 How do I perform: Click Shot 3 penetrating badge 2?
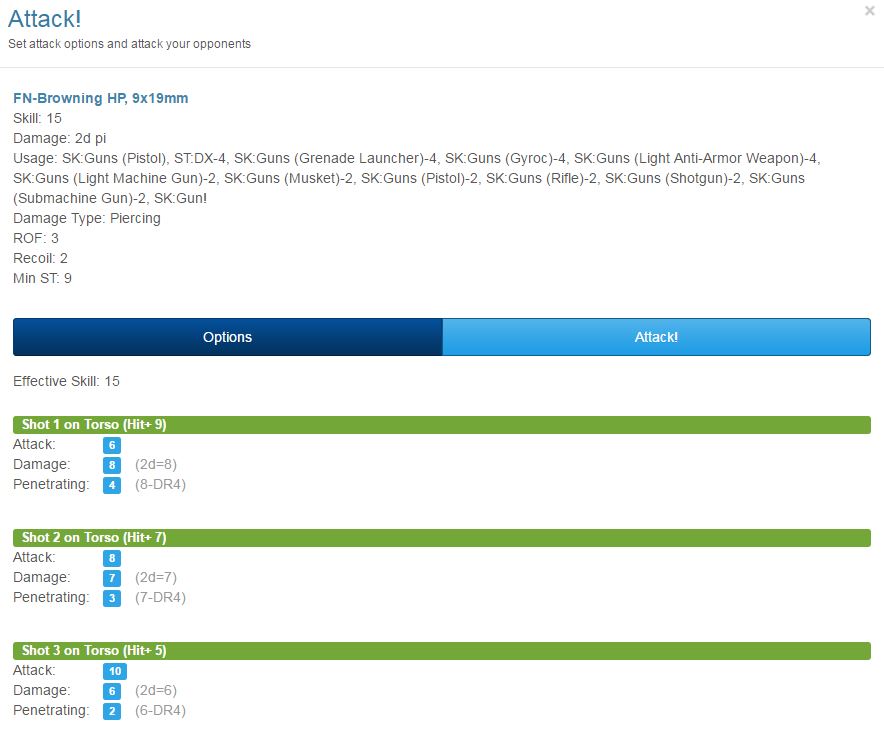[112, 711]
